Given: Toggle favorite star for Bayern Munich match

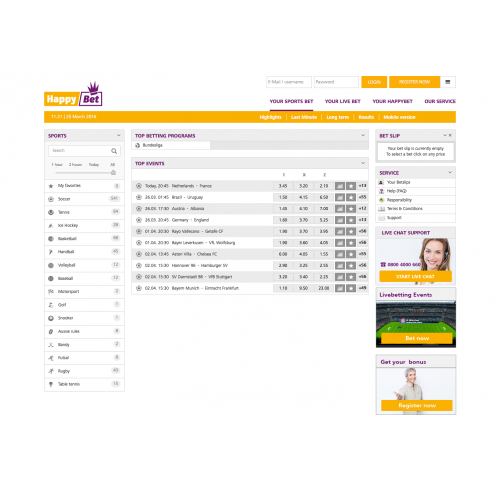Looking at the screenshot, I should pos(351,288).
